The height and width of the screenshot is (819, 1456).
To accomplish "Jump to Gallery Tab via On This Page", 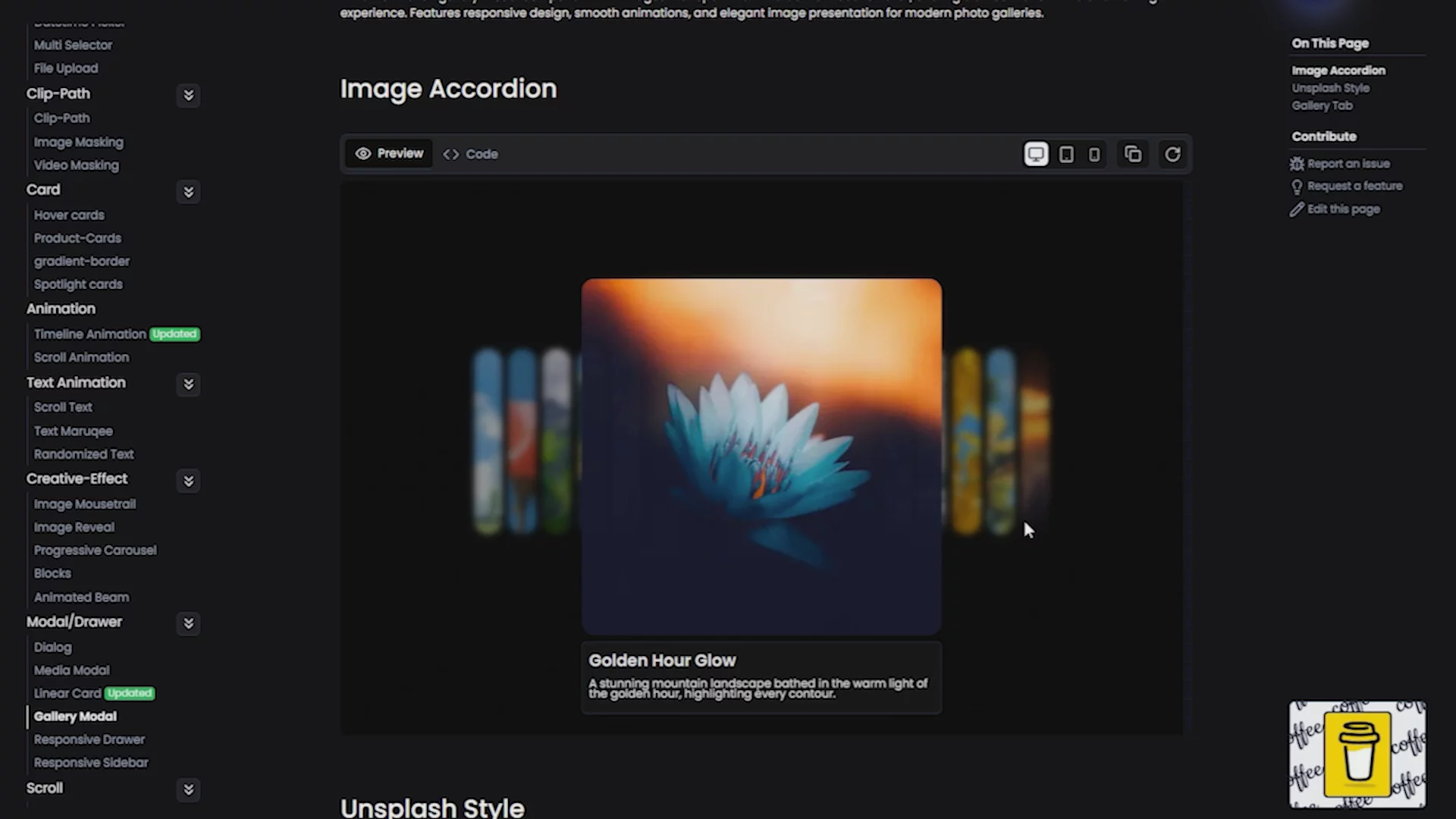I will (x=1322, y=105).
